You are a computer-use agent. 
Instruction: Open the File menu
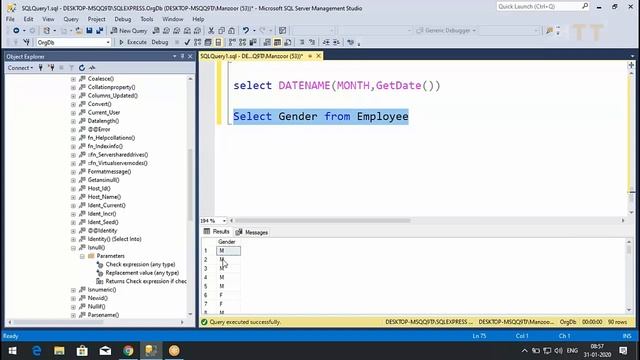point(10,19)
